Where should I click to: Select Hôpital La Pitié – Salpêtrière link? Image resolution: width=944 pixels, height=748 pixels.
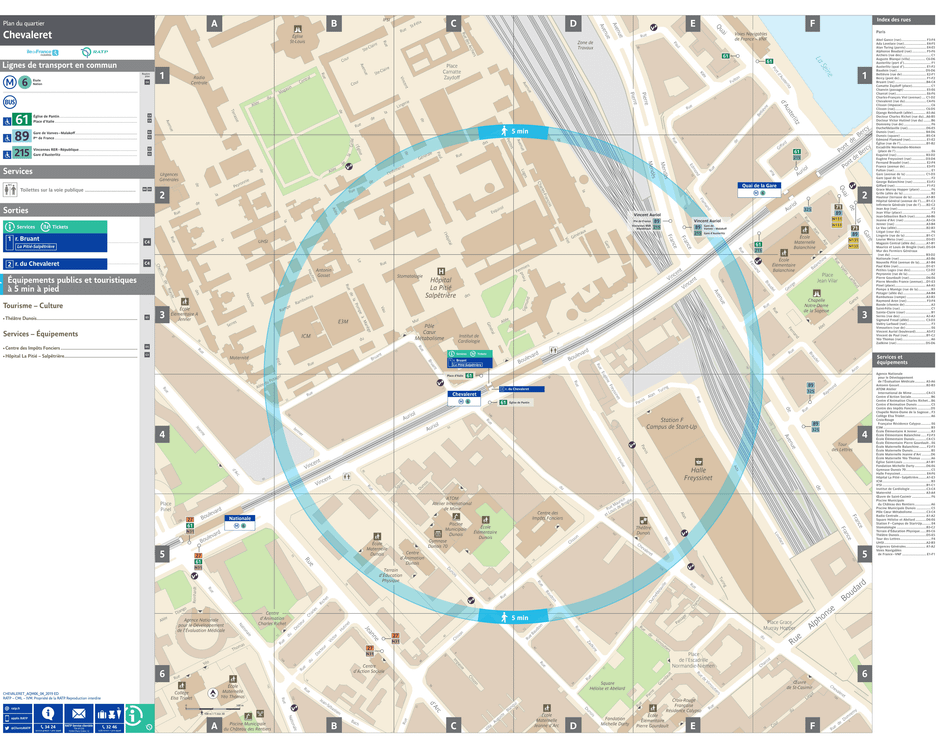[x=34, y=355]
